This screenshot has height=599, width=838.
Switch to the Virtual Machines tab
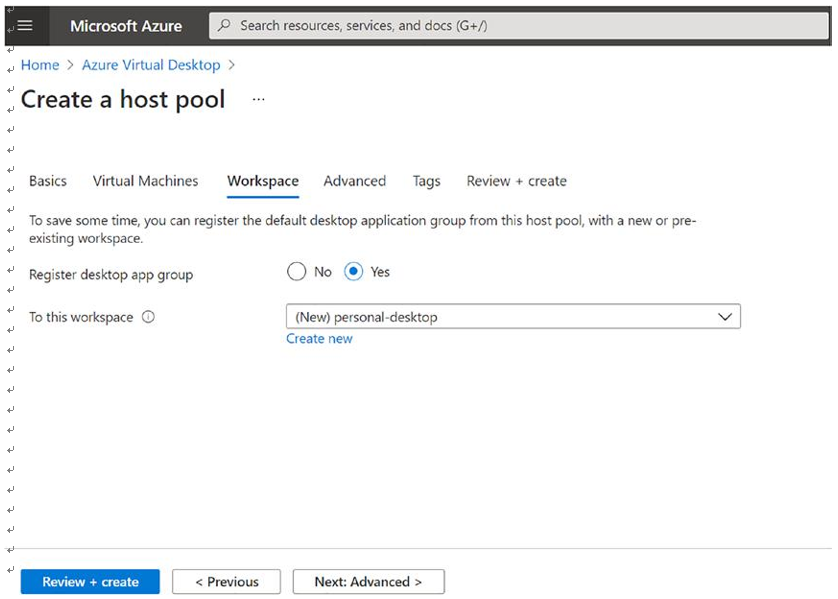click(145, 181)
